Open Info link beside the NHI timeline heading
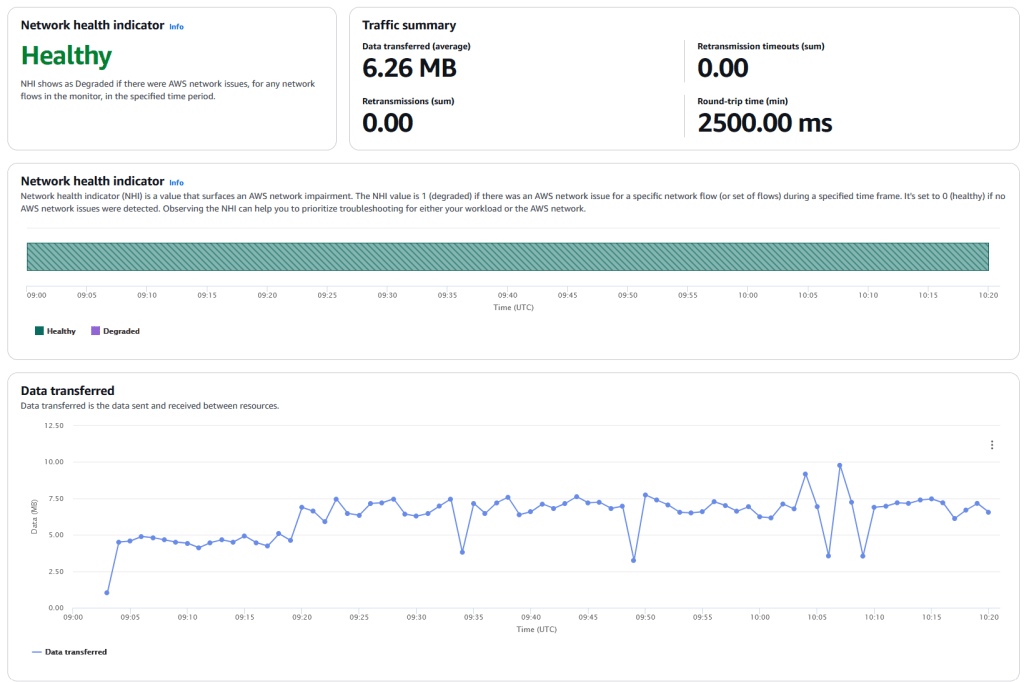The image size is (1024, 682). tap(176, 183)
